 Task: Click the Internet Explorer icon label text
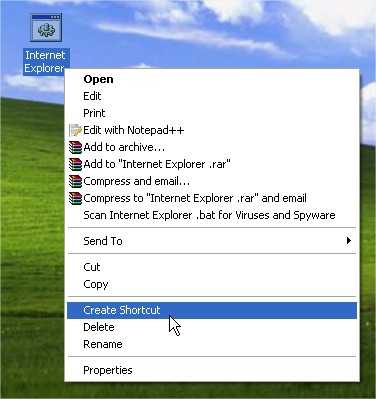tap(45, 62)
